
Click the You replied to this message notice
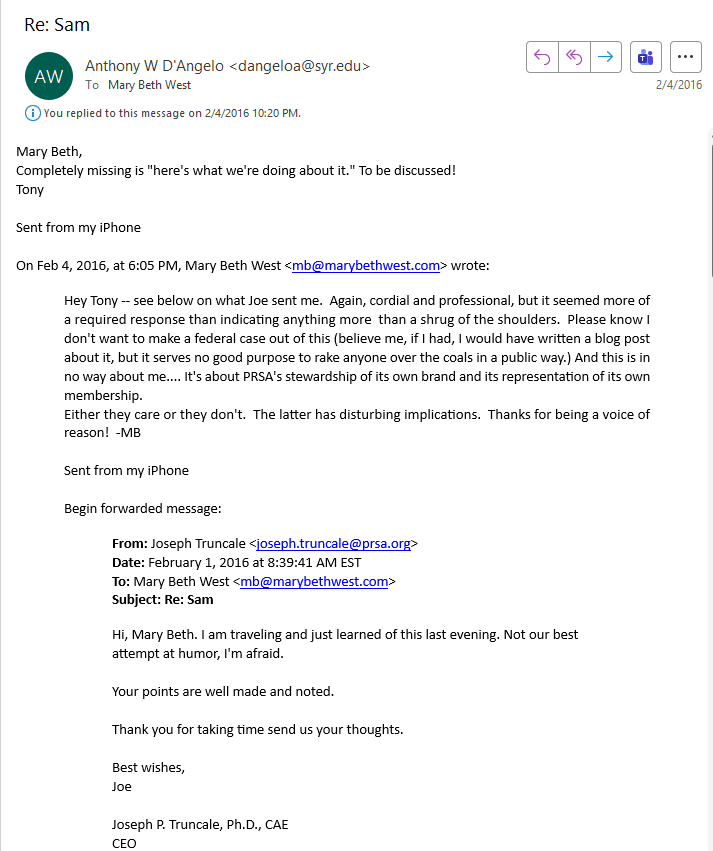[x=172, y=113]
